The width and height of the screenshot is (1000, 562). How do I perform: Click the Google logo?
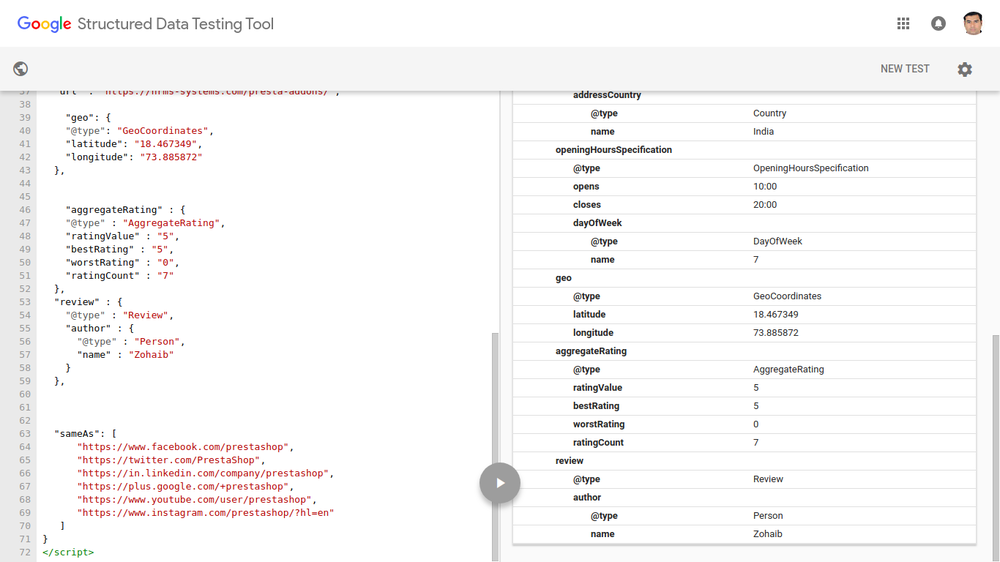tap(44, 24)
